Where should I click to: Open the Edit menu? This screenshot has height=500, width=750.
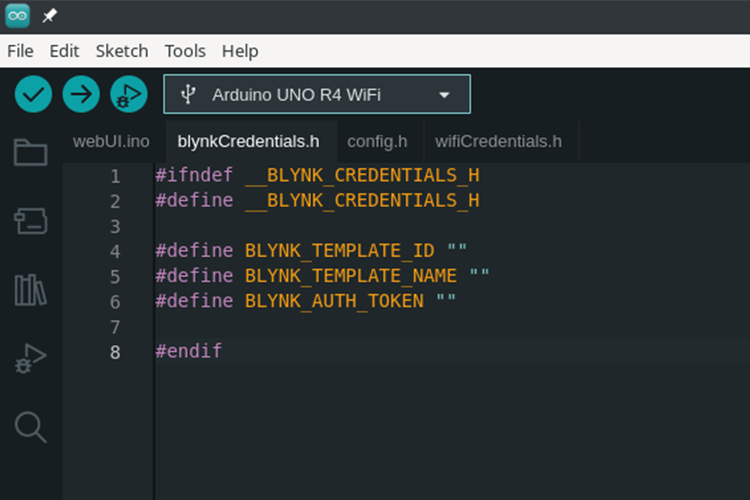pos(64,51)
